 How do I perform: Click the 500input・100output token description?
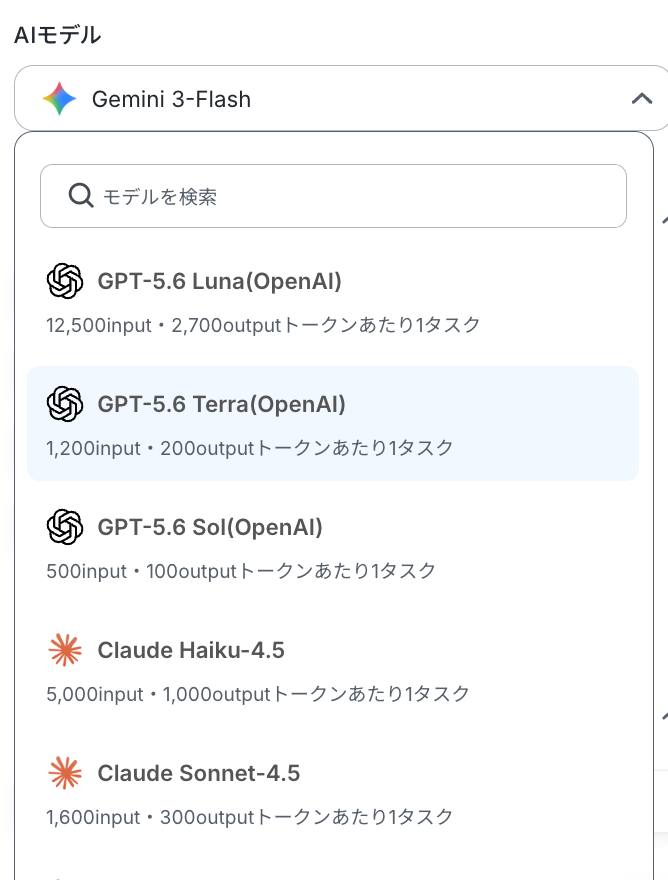click(241, 571)
